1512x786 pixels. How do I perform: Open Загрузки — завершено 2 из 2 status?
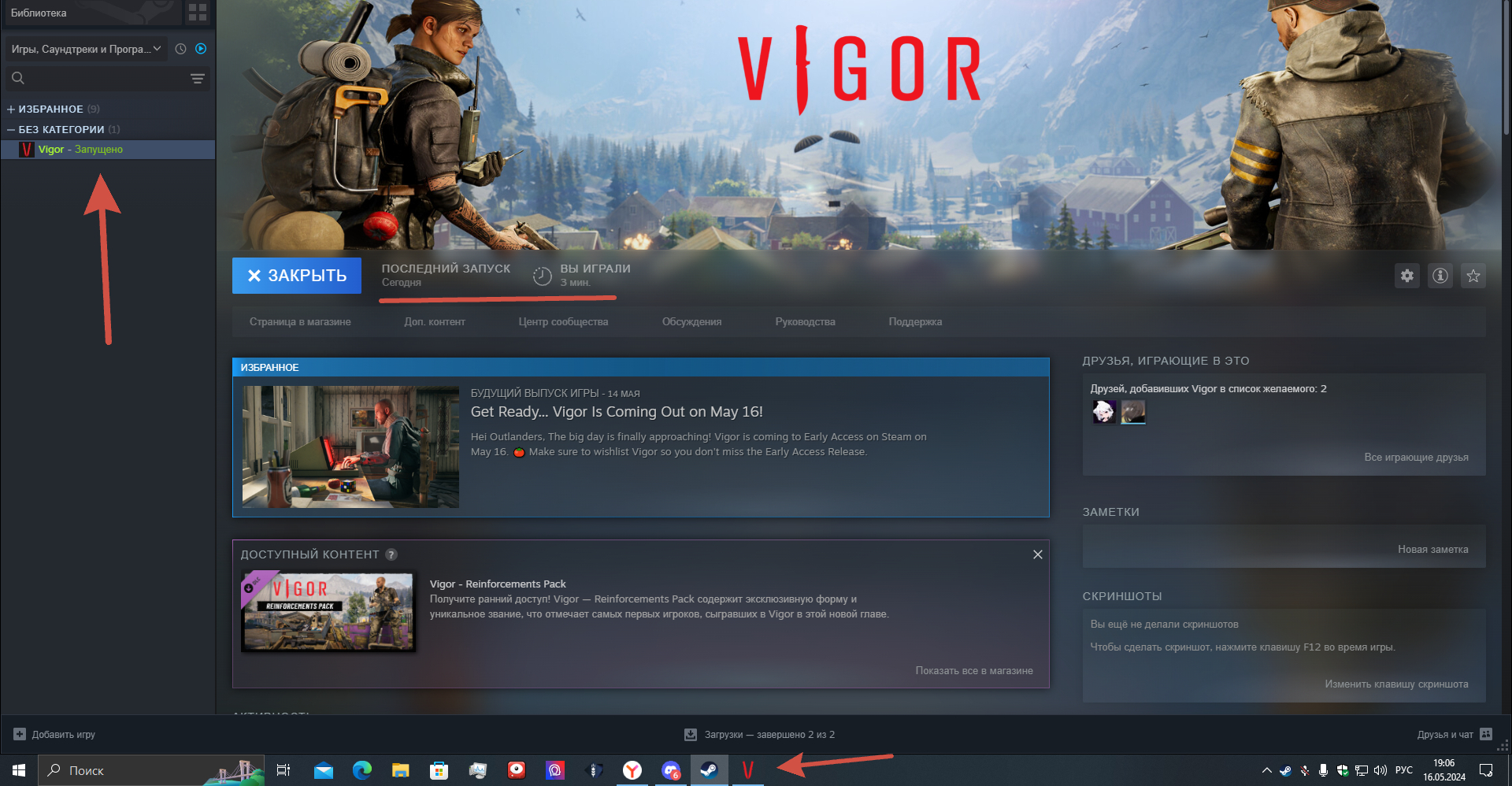coord(769,734)
